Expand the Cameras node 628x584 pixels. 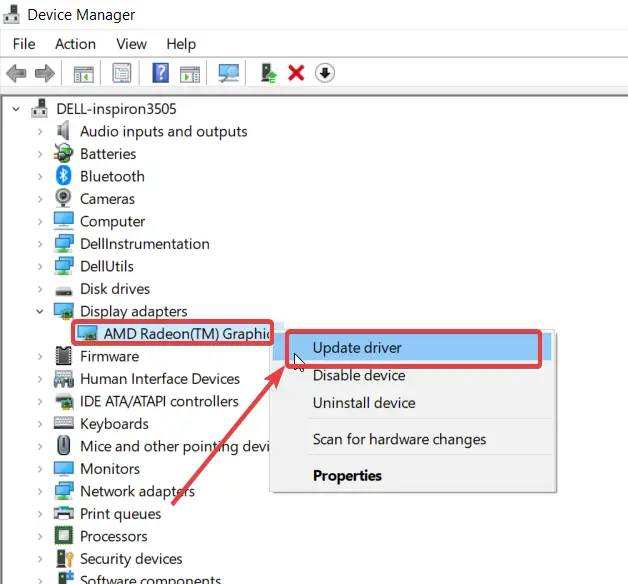click(x=40, y=198)
